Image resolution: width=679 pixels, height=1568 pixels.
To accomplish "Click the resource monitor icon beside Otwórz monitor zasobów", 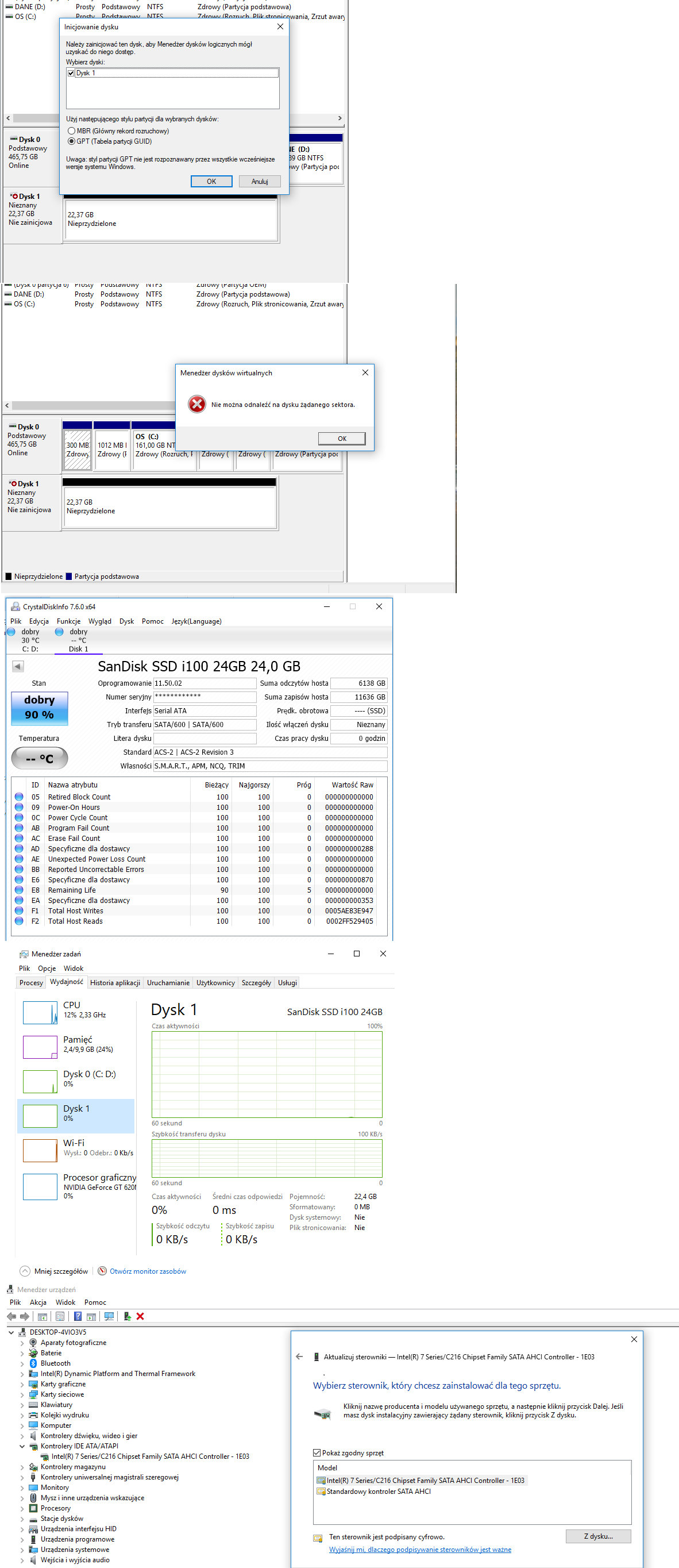I will (102, 1271).
